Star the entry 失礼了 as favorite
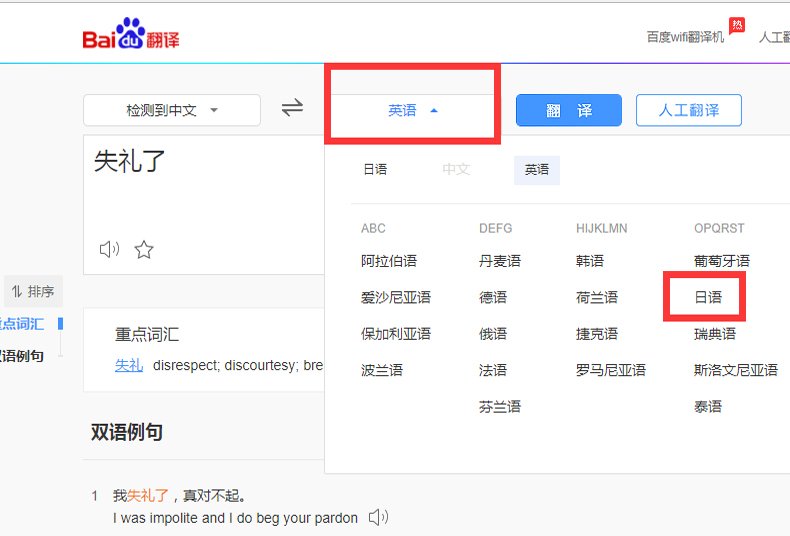 point(144,249)
